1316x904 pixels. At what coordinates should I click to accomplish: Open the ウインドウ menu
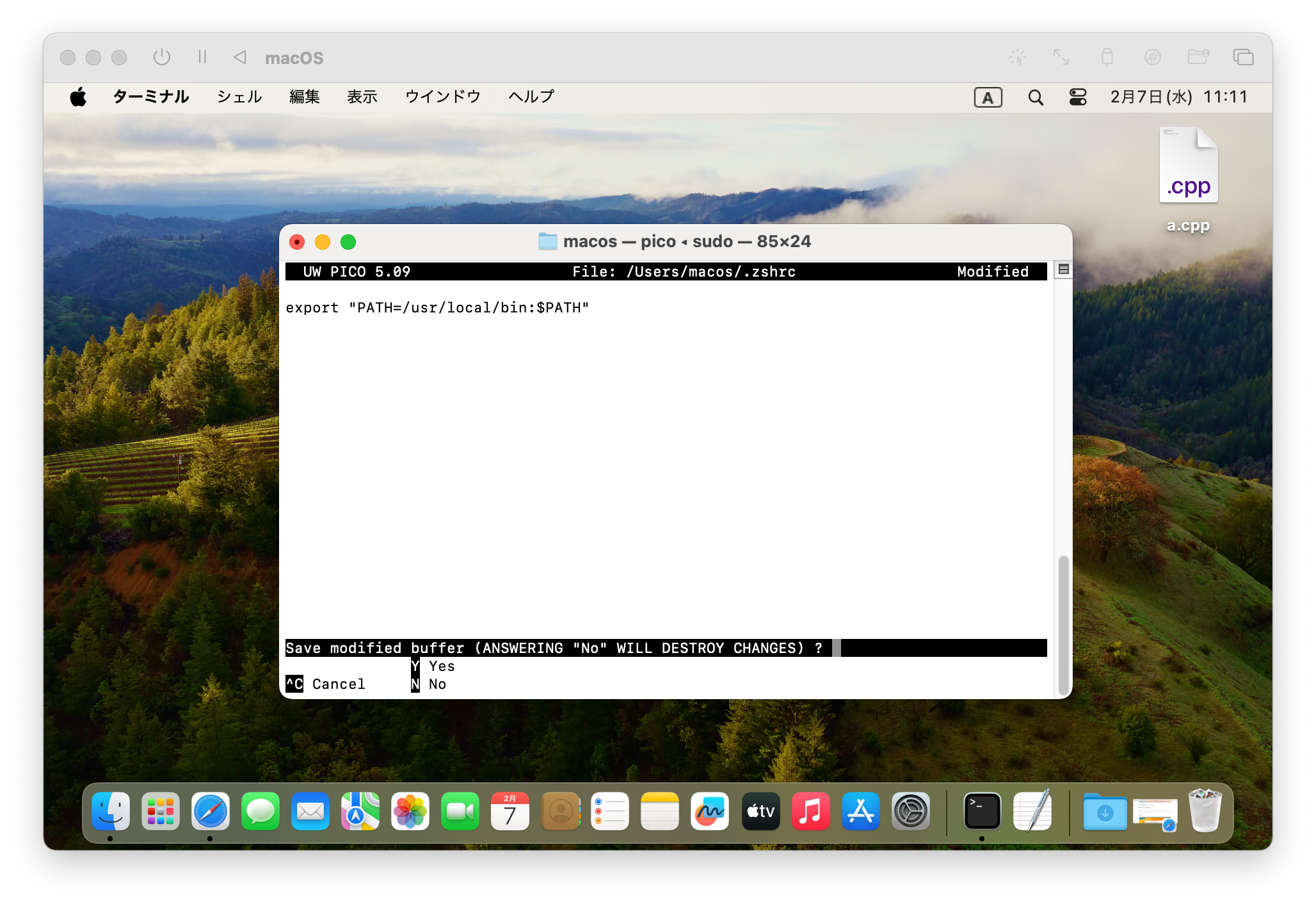point(442,97)
